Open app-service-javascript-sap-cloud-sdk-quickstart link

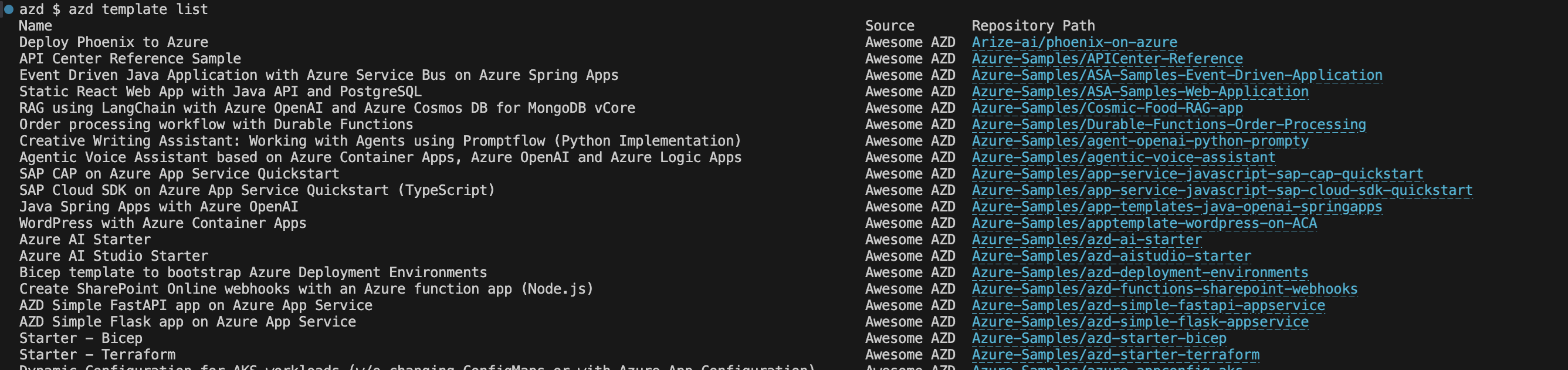click(1222, 190)
